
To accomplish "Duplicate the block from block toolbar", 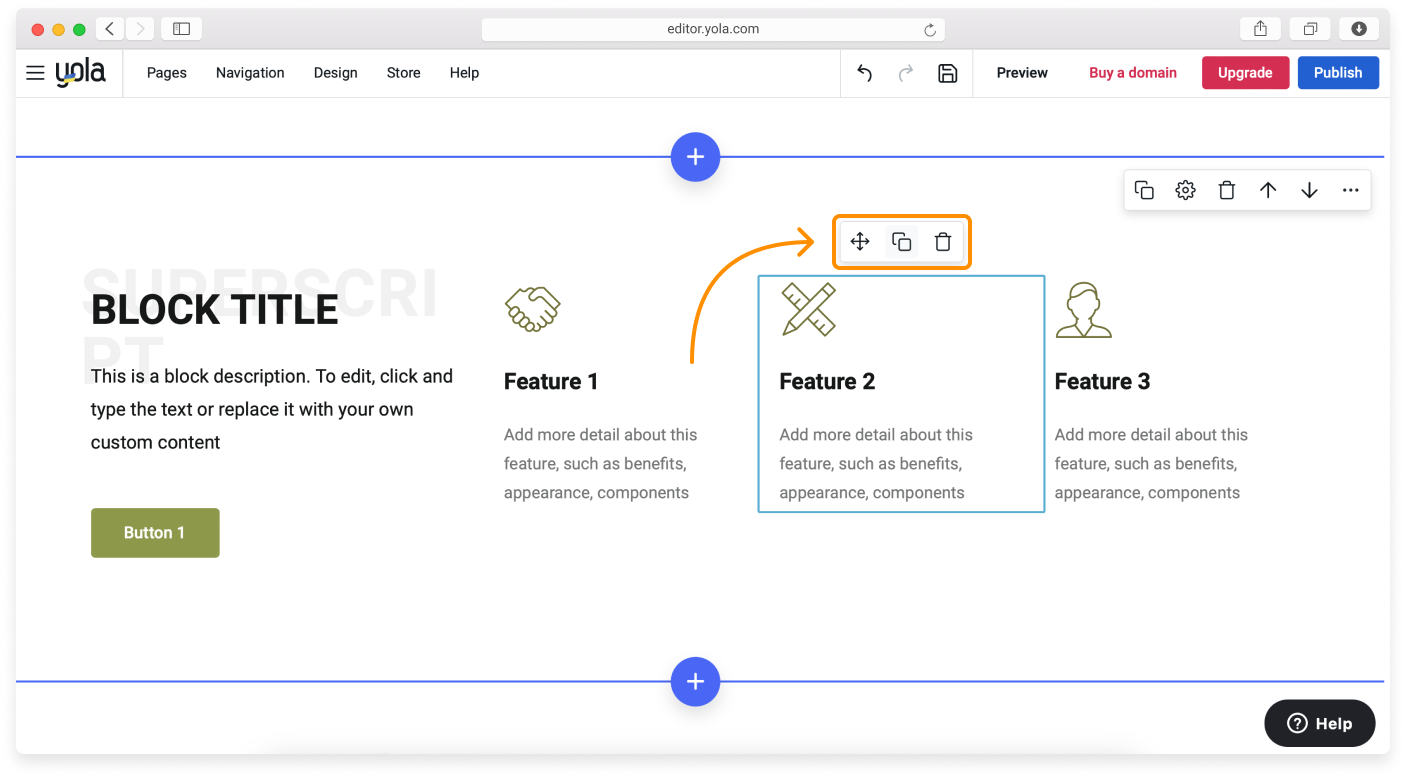I will (x=1144, y=190).
